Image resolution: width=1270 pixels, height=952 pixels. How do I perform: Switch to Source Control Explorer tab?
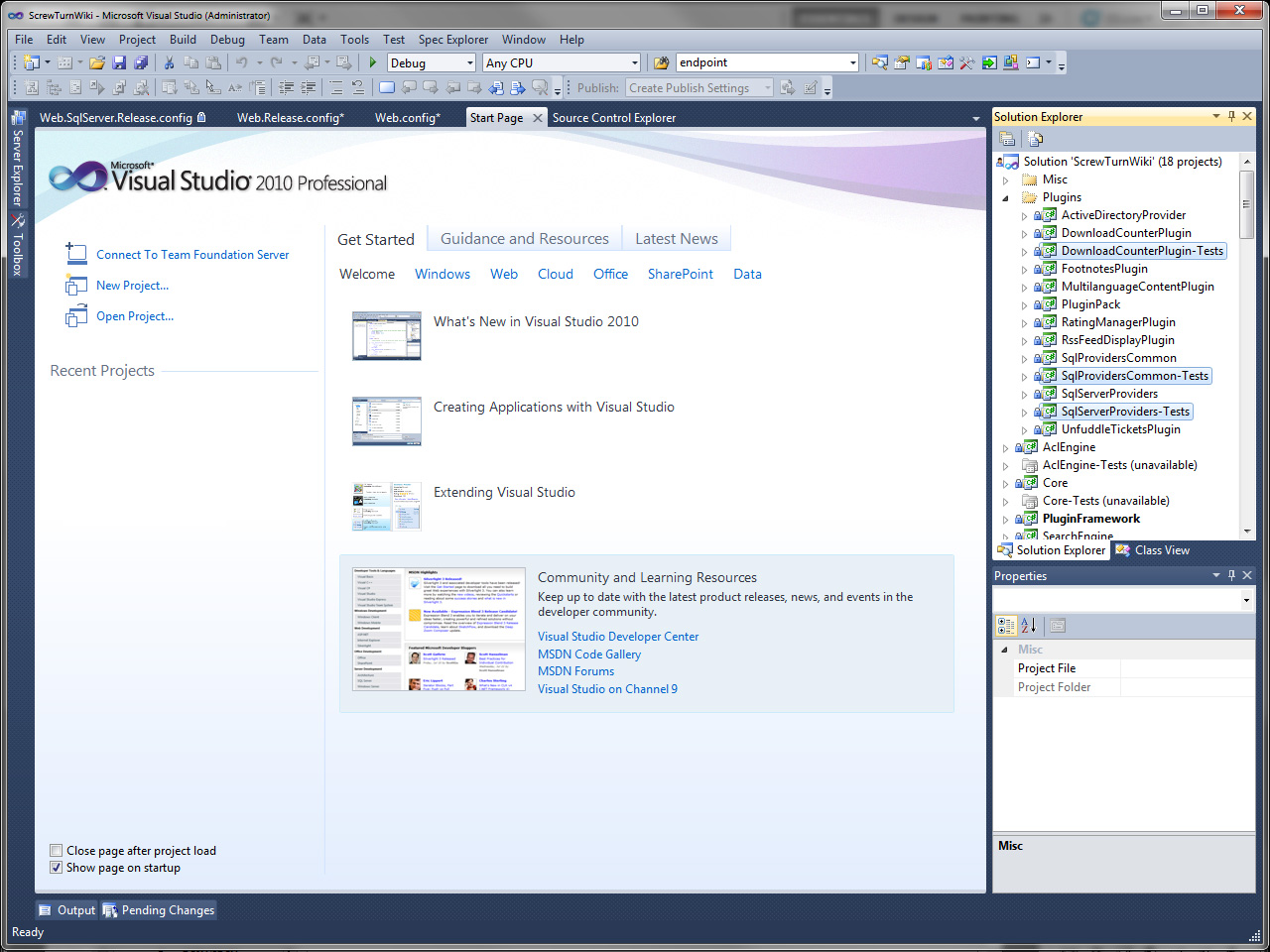point(614,117)
